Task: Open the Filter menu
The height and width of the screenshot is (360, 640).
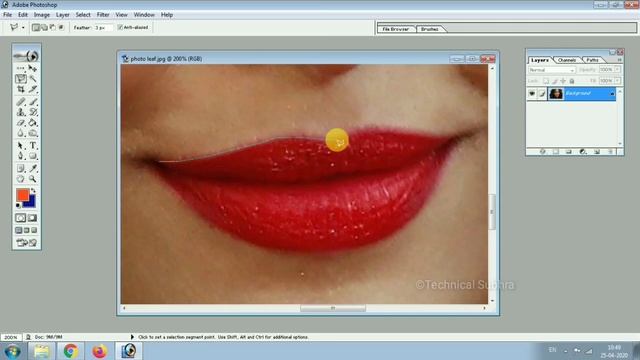Action: [103, 15]
